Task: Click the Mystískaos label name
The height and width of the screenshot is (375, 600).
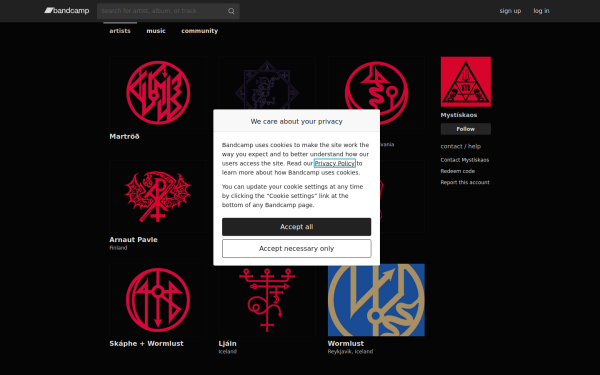Action: [458, 115]
